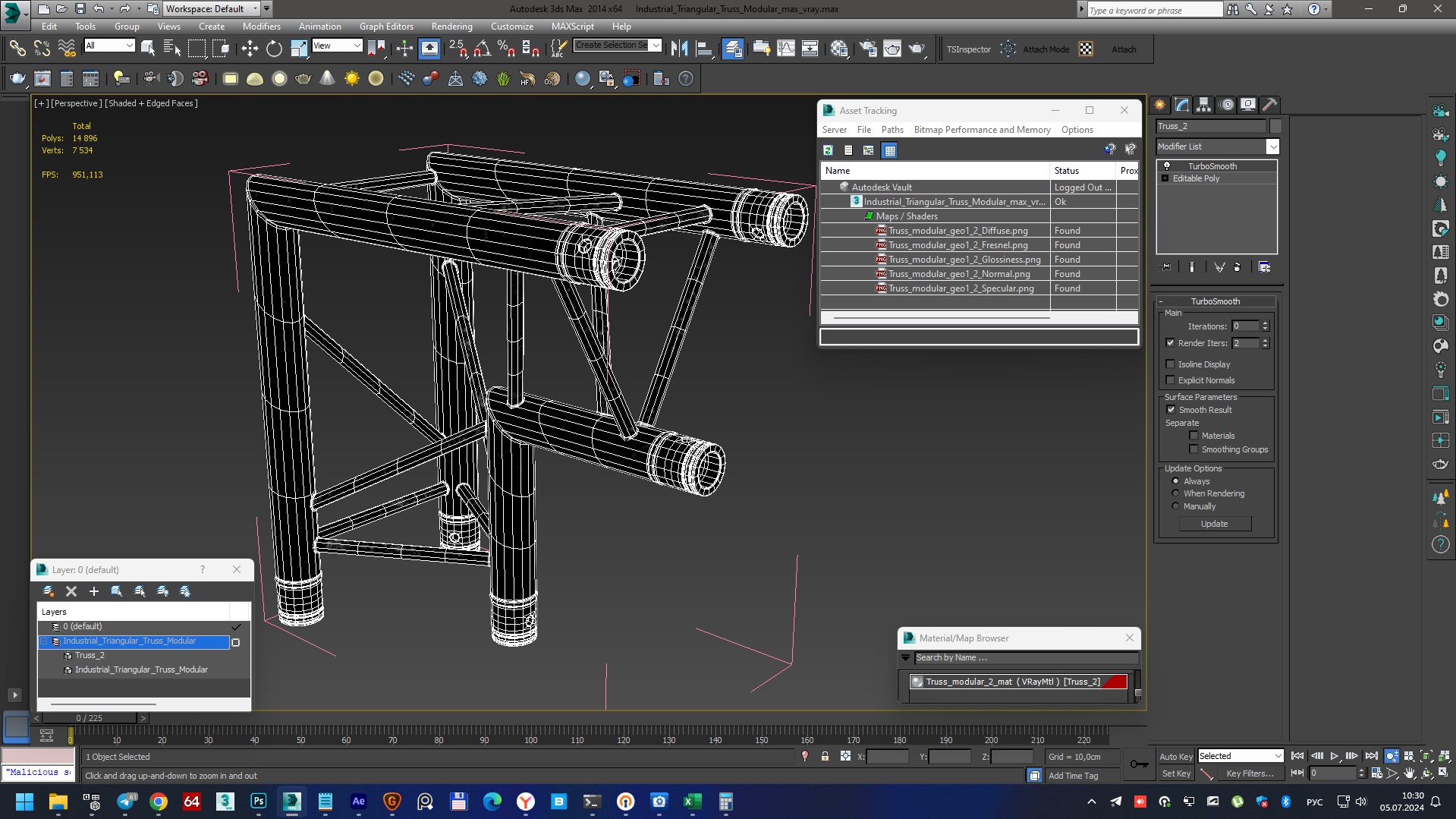Click the time slider 0 / 225
1456x819 pixels.
tap(89, 717)
